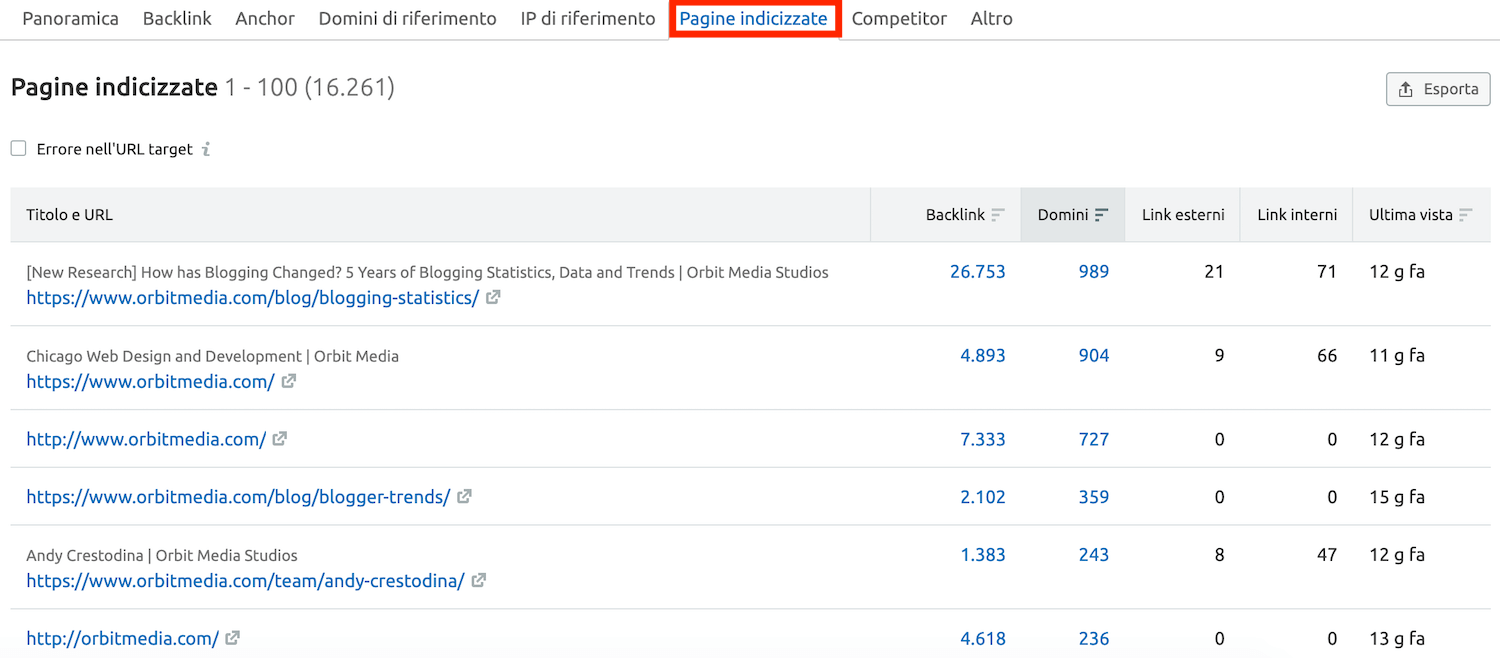Switch to the Panoramica tab
The height and width of the screenshot is (658, 1500).
click(x=70, y=19)
